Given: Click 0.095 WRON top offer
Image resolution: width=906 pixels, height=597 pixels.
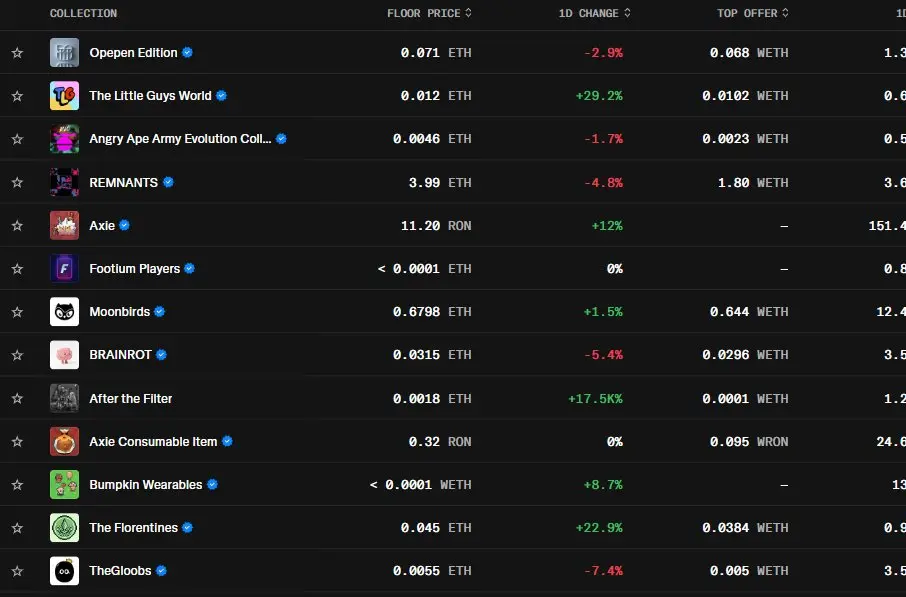Looking at the screenshot, I should [x=749, y=442].
